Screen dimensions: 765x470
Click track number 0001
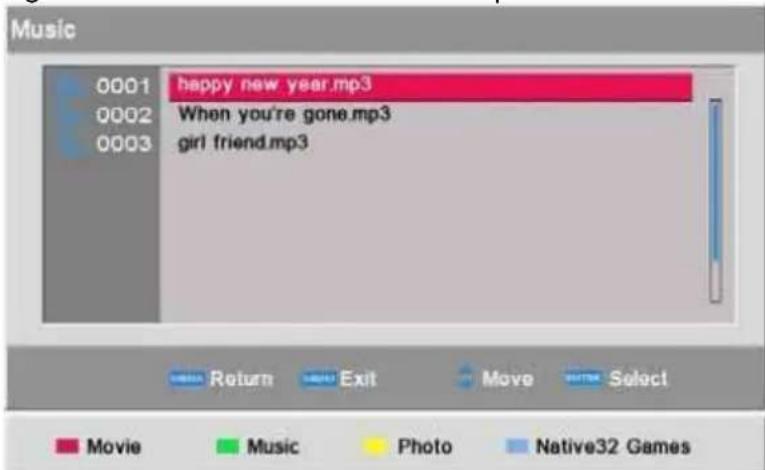point(123,86)
